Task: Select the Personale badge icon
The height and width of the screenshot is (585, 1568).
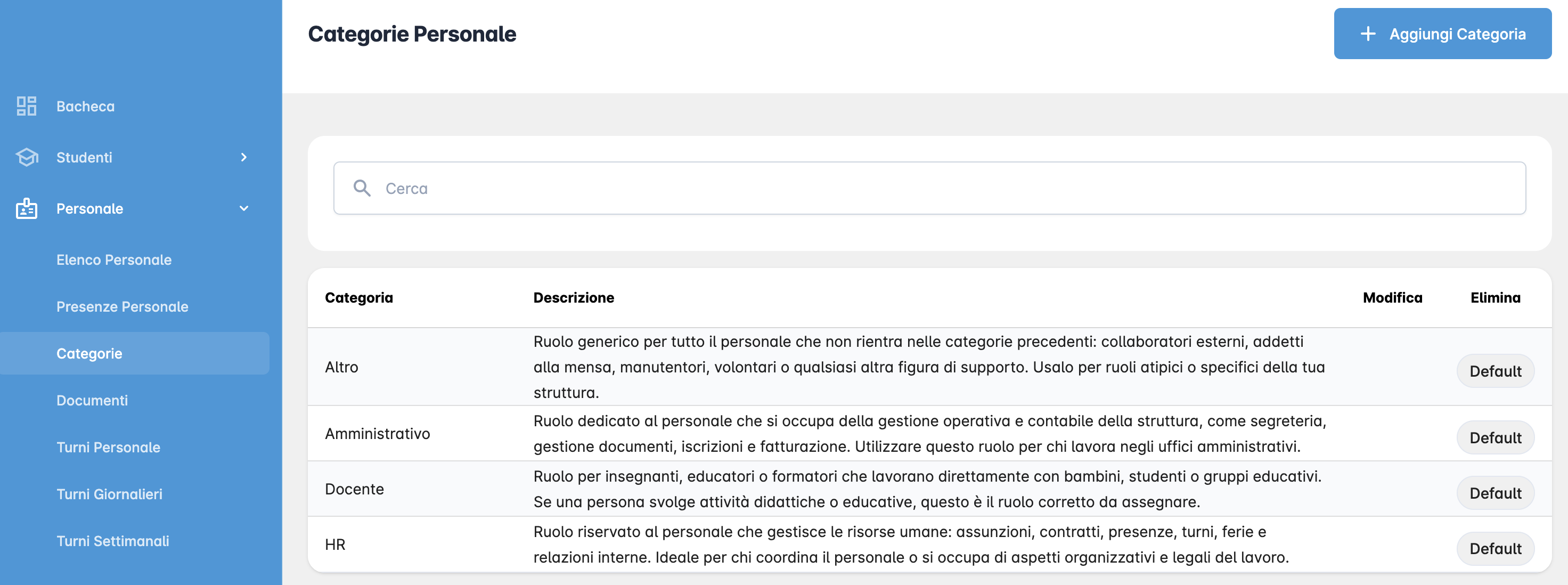Action: [26, 209]
